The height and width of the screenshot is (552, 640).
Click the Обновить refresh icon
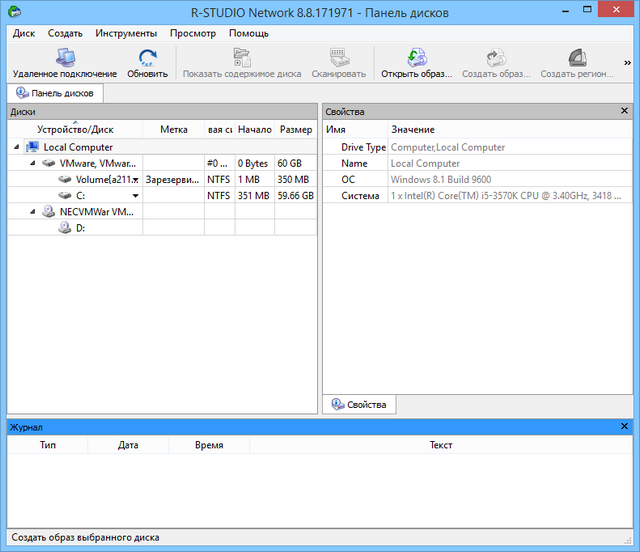pyautogui.click(x=147, y=58)
